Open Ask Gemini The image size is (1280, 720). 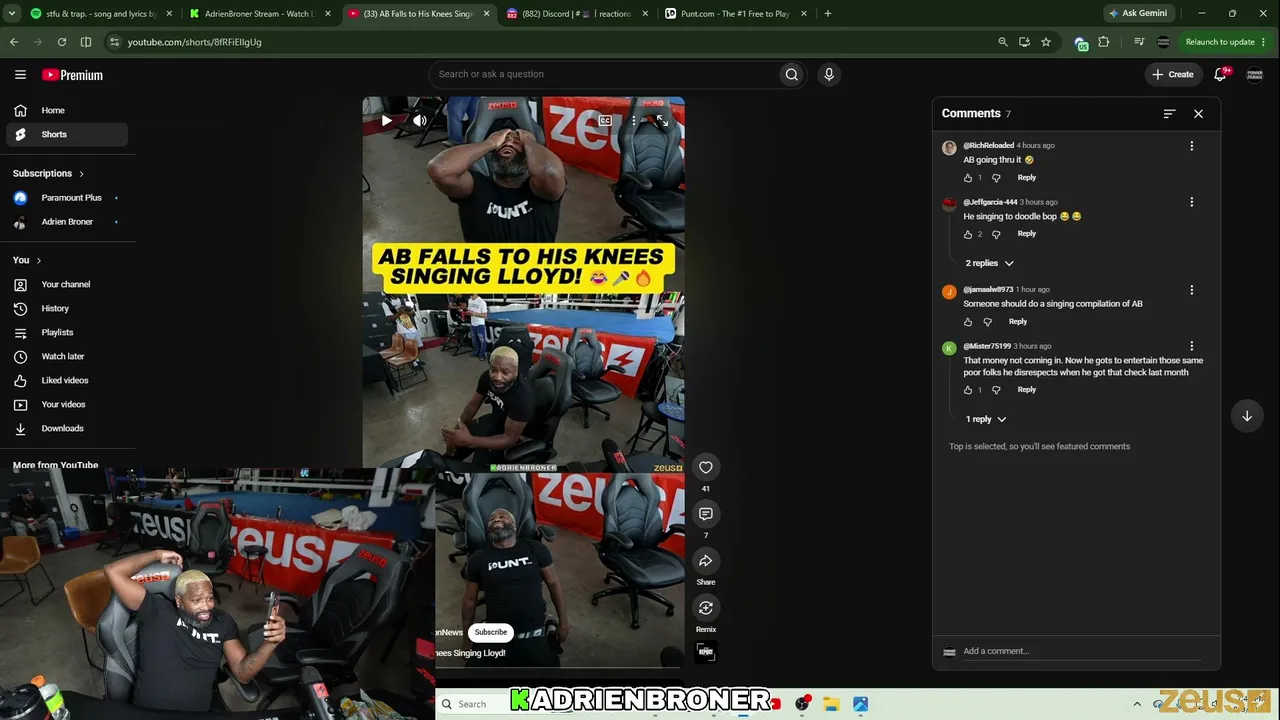click(x=1138, y=14)
